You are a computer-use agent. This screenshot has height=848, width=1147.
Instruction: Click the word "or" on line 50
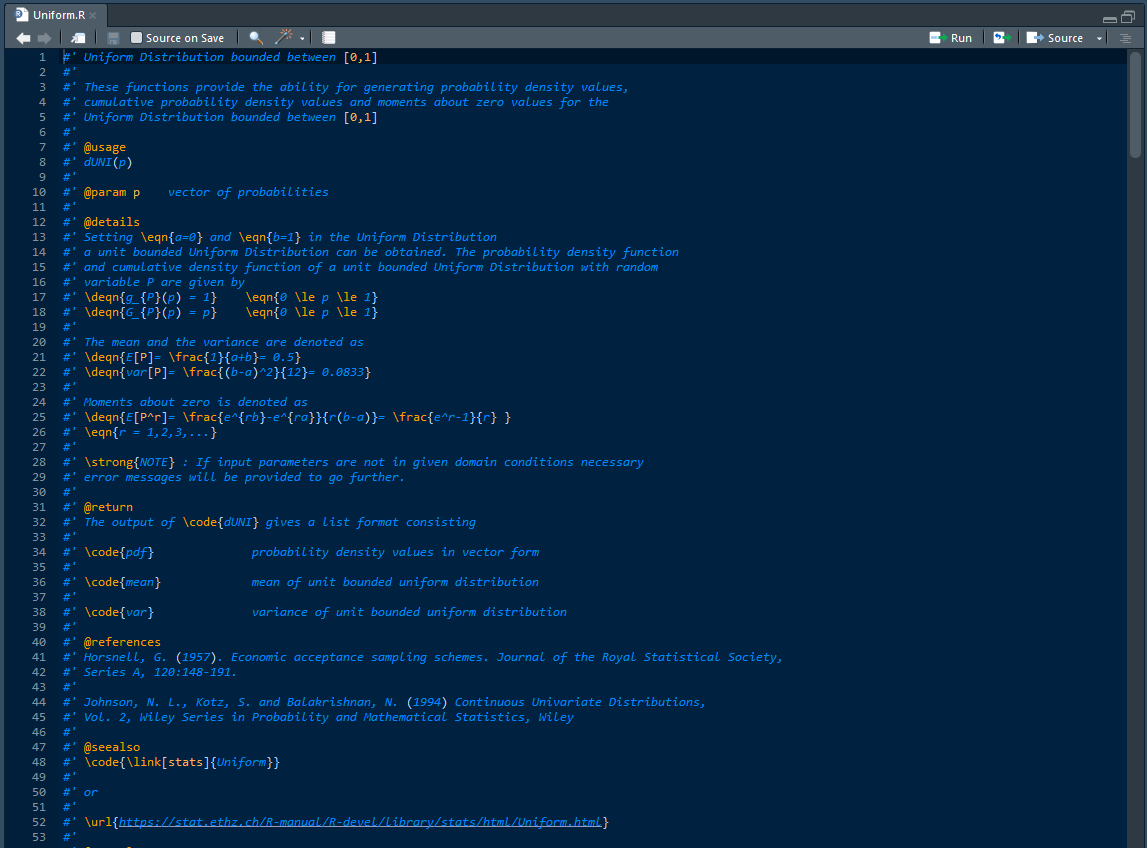(91, 792)
